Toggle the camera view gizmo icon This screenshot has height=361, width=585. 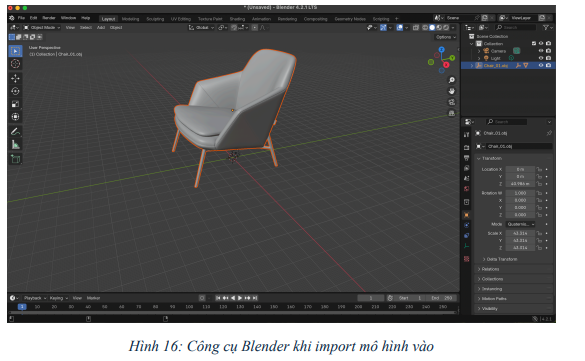[451, 102]
